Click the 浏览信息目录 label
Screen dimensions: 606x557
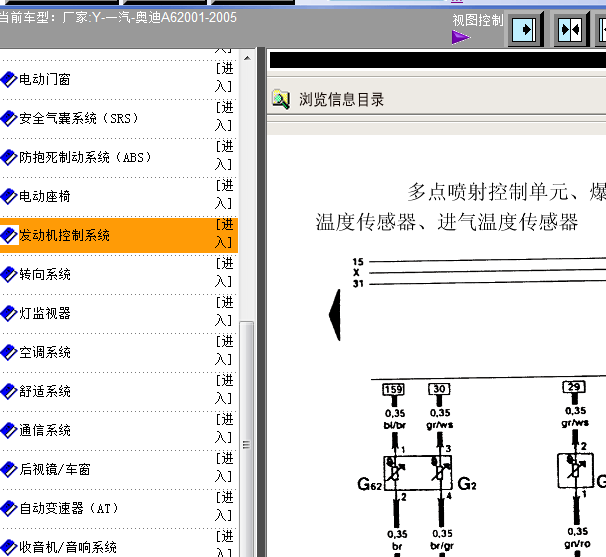(341, 100)
